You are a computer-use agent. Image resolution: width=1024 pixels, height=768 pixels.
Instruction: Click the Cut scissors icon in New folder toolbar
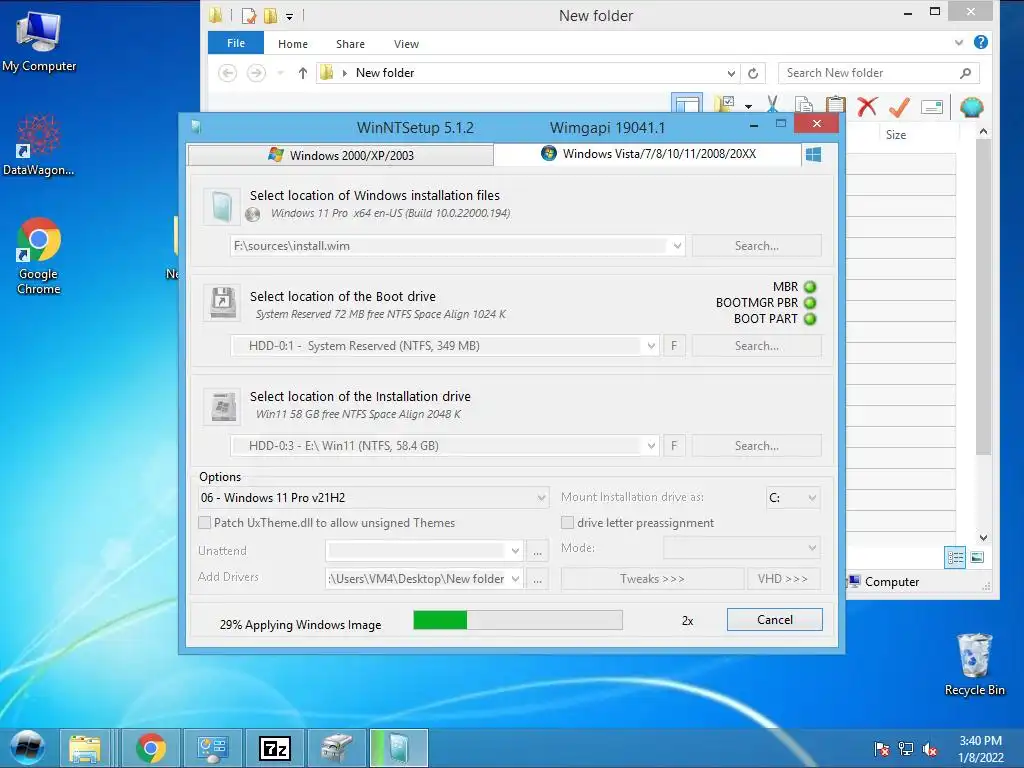tap(773, 105)
